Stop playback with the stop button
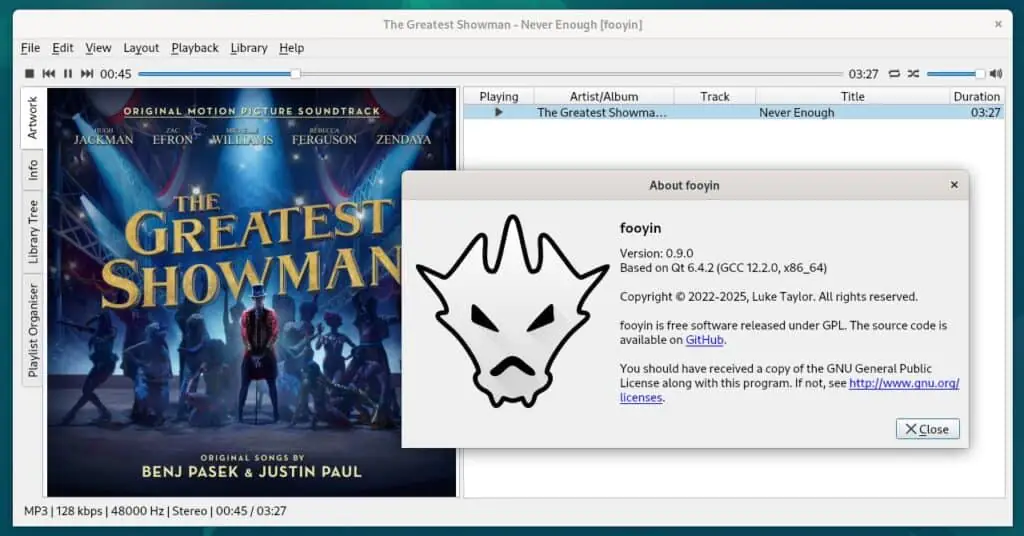The image size is (1024, 536). click(x=30, y=74)
